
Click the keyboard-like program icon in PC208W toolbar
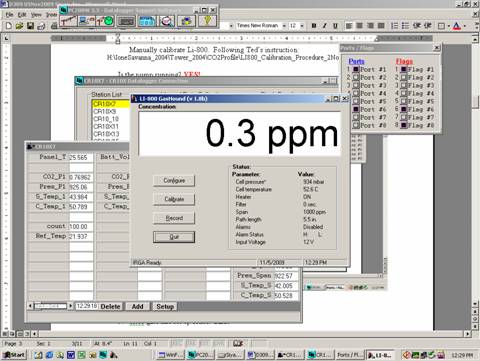click(126, 21)
